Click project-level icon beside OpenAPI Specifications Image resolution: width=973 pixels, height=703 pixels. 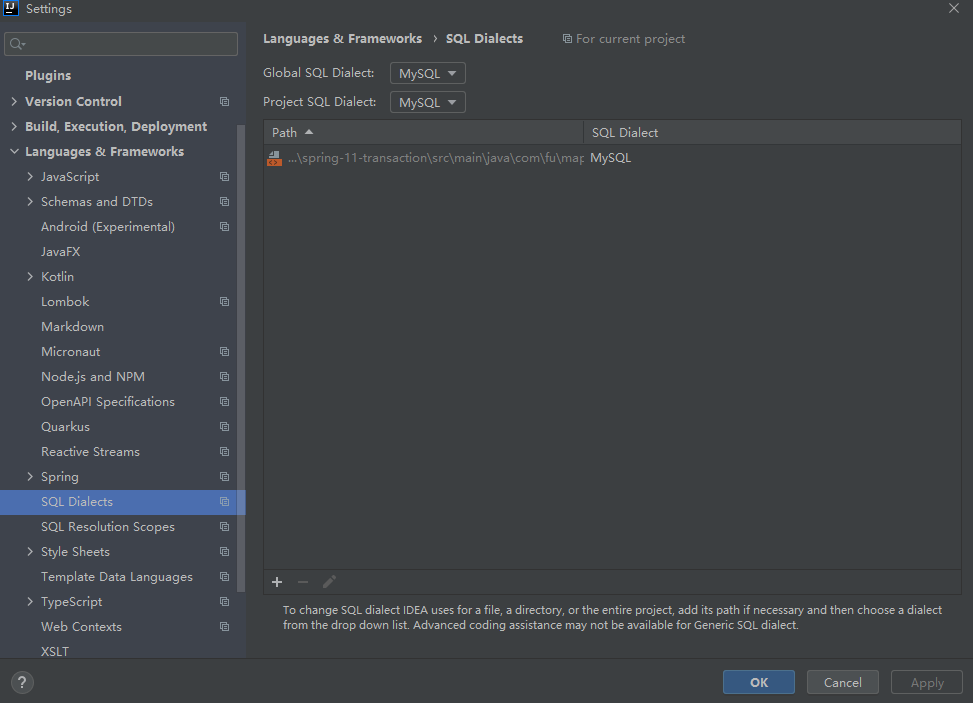coord(225,401)
